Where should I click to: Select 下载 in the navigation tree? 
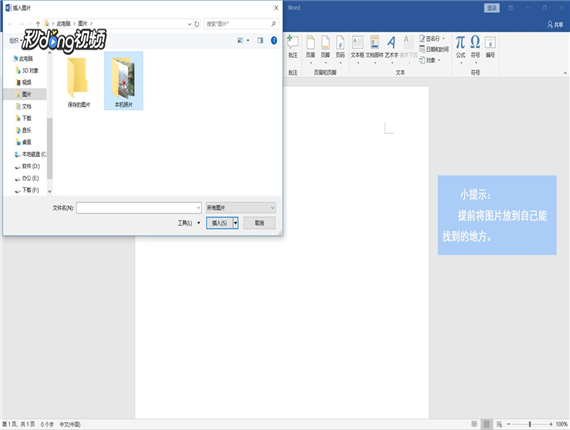(x=27, y=118)
